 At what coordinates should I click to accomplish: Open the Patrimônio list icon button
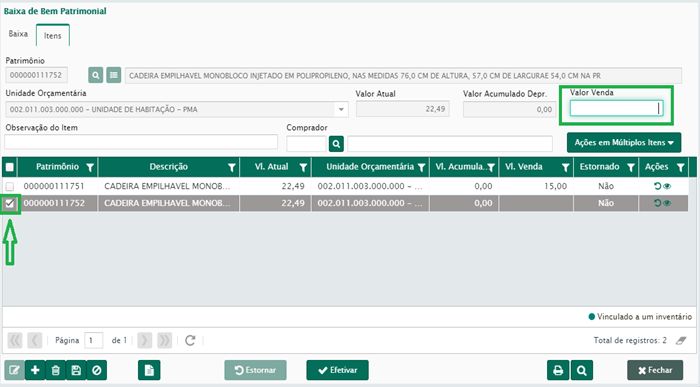click(114, 75)
